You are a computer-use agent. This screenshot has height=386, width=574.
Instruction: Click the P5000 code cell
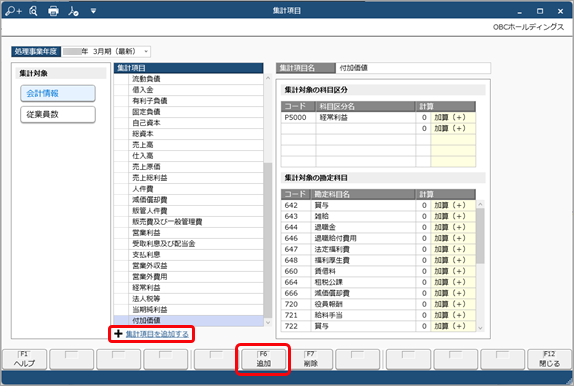pos(298,118)
